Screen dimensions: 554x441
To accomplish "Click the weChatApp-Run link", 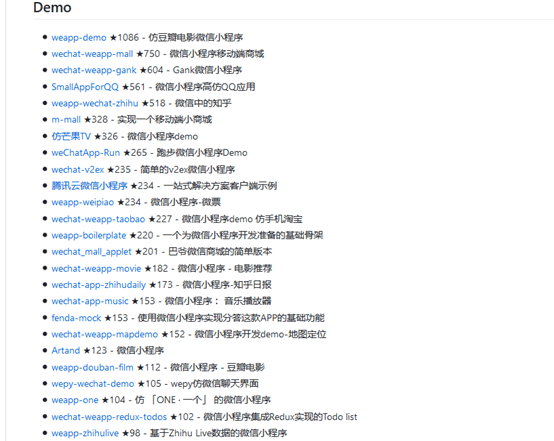I will 86,153.
